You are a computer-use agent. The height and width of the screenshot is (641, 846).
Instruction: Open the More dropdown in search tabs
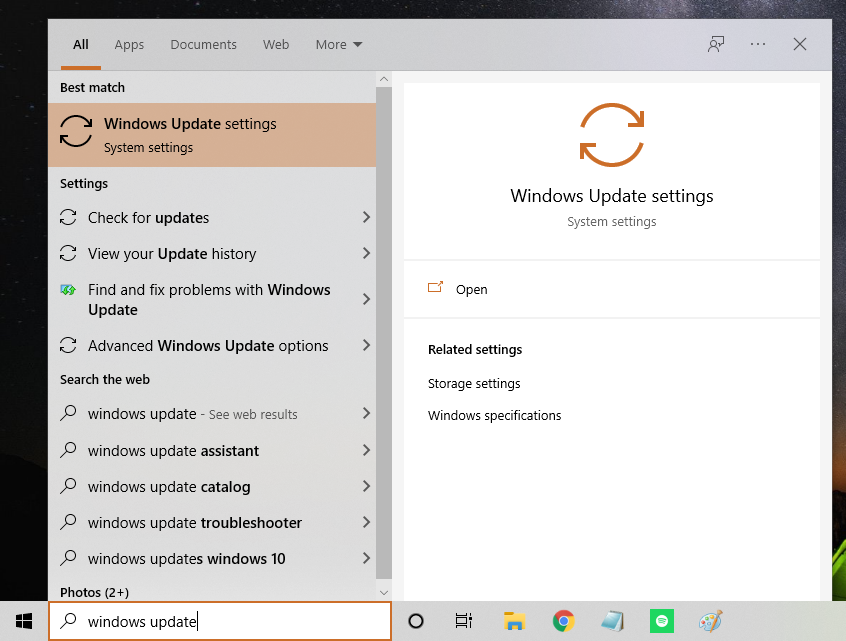[338, 45]
